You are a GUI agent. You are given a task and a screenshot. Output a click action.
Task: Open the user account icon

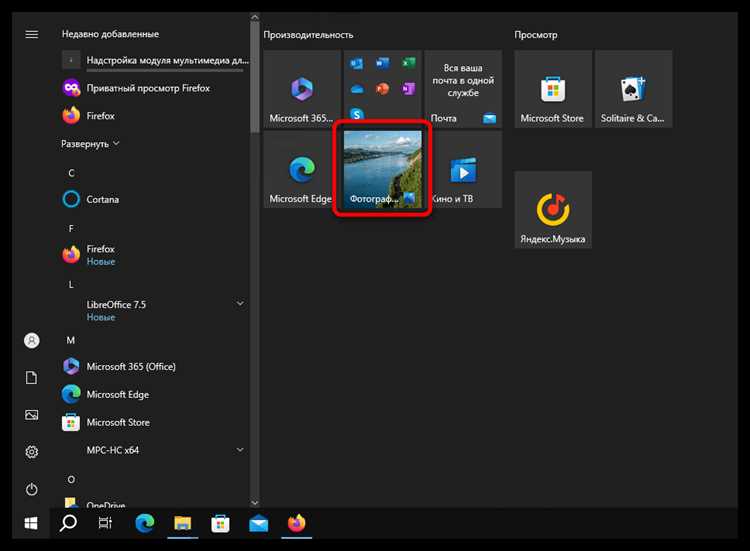pyautogui.click(x=32, y=341)
